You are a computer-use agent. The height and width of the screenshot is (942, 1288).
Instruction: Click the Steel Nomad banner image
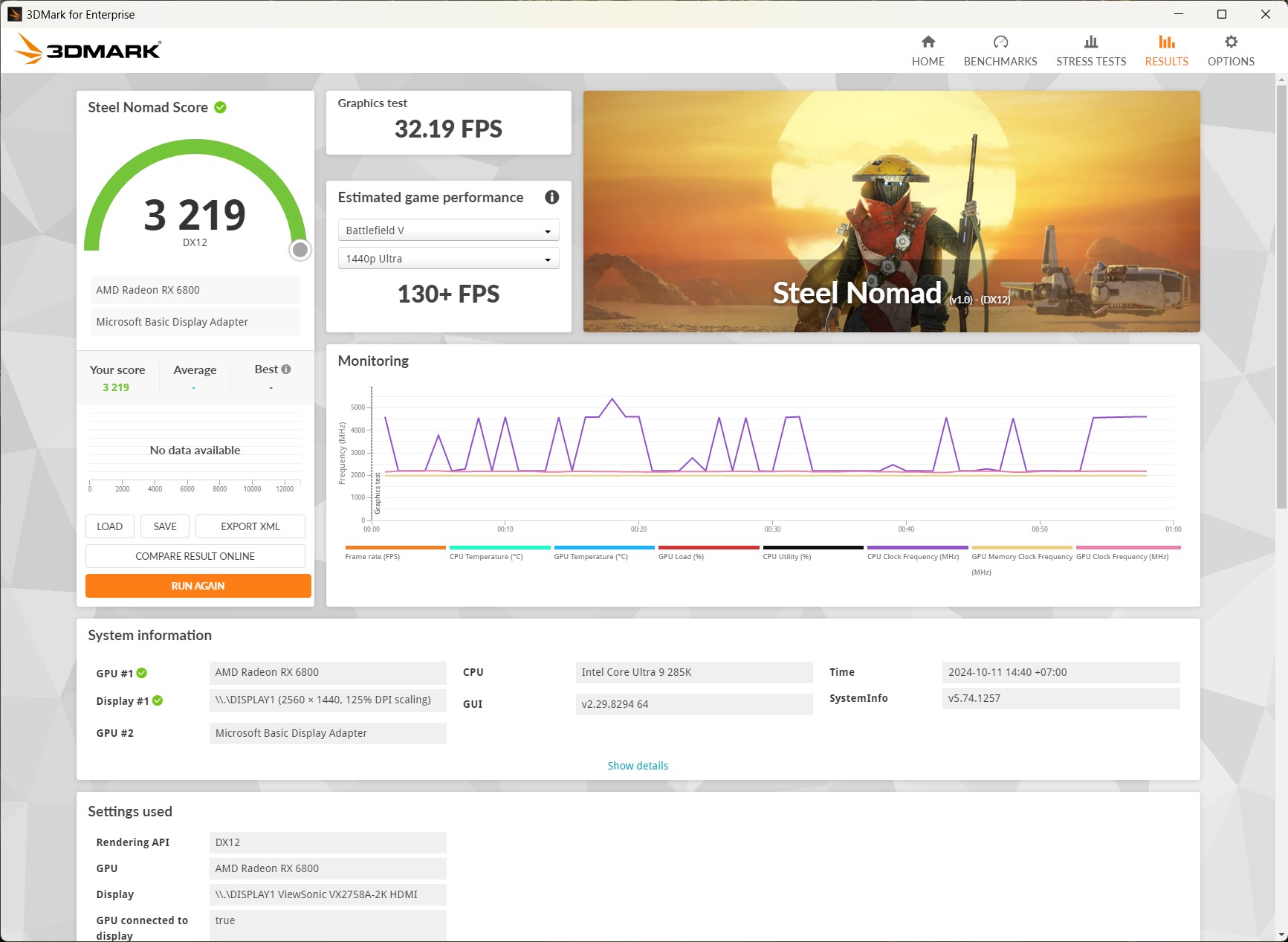coord(890,211)
